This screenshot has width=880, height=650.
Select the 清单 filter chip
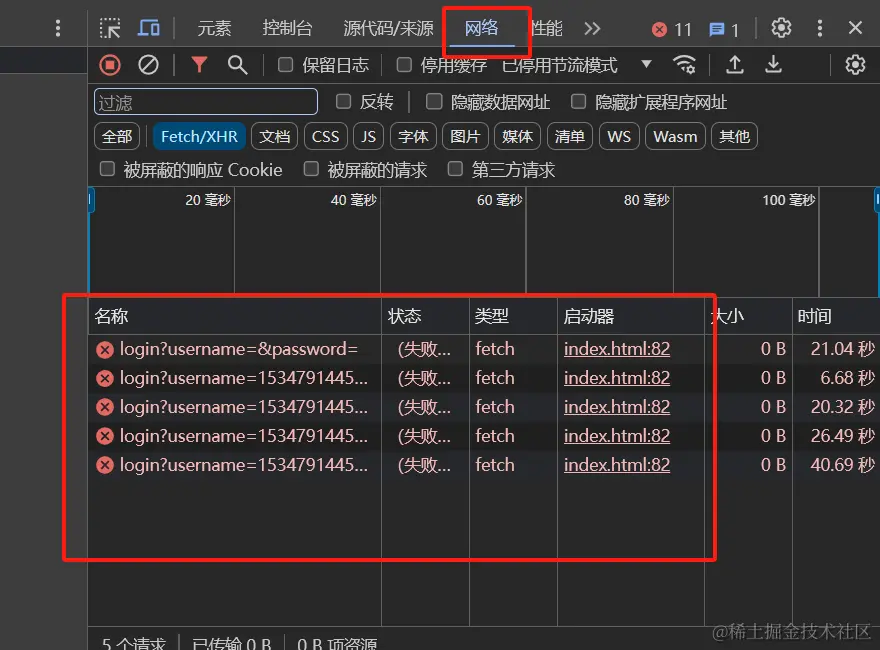[569, 136]
